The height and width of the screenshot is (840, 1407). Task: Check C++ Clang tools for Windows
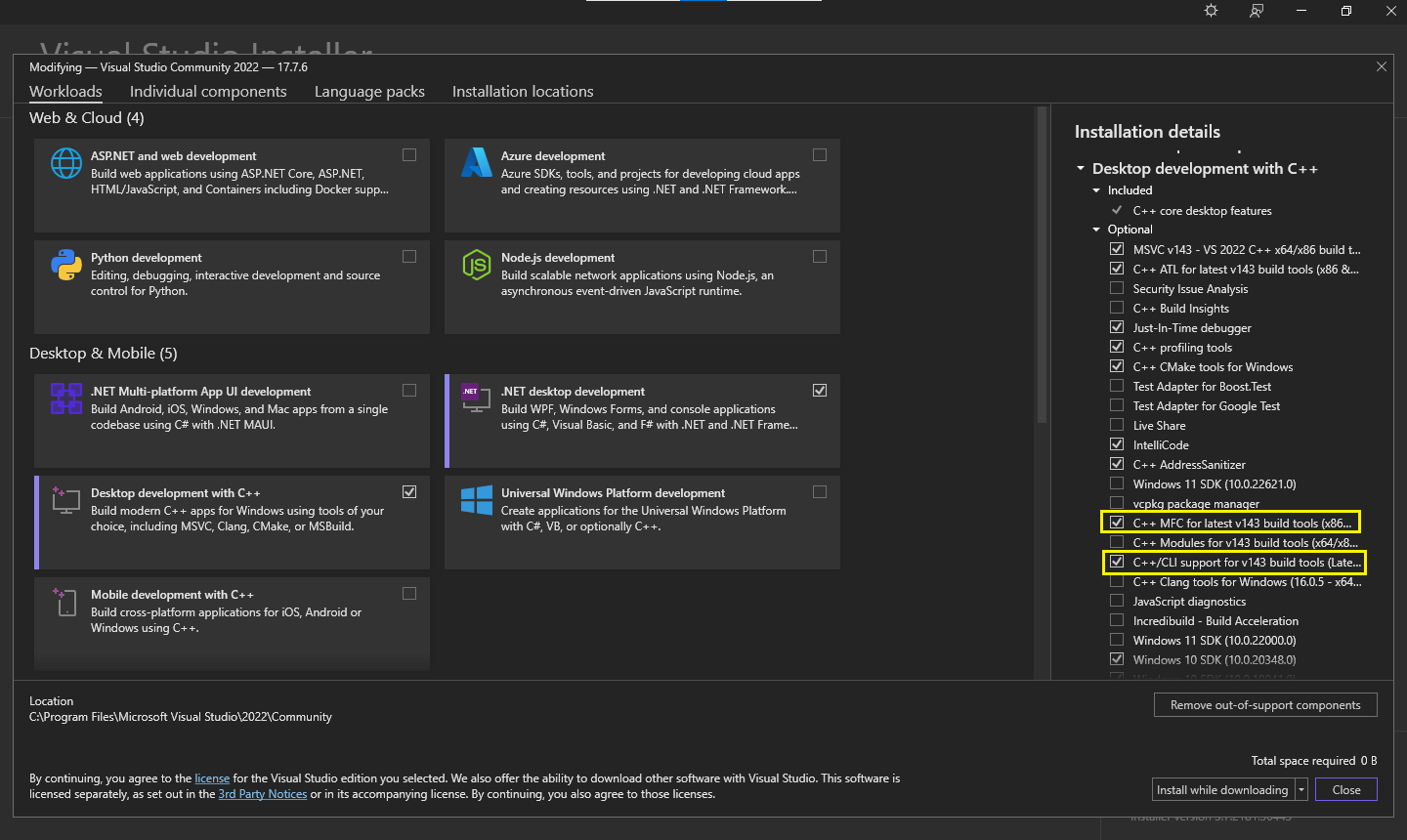click(1117, 581)
